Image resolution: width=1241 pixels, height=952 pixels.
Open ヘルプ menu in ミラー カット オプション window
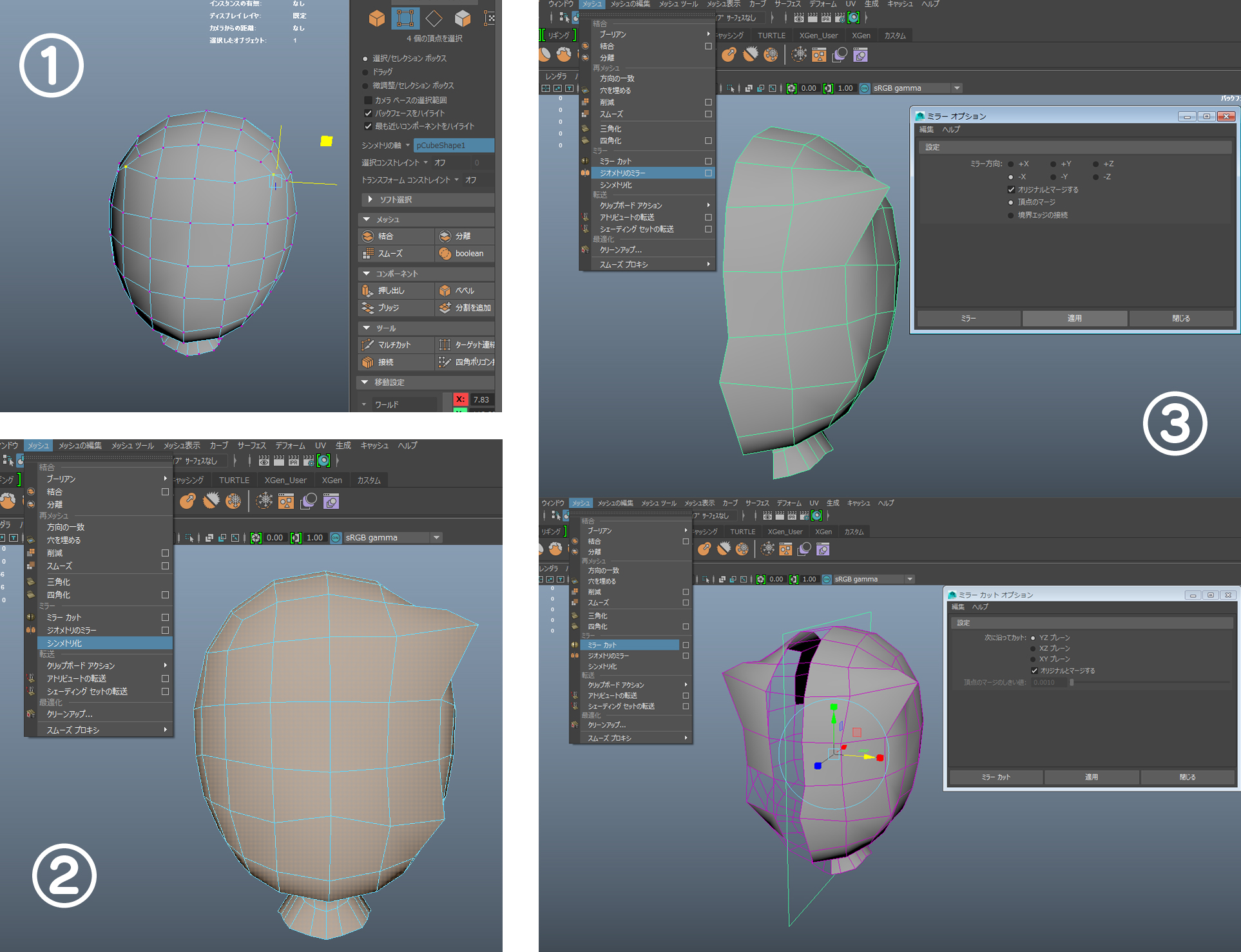pyautogui.click(x=980, y=607)
